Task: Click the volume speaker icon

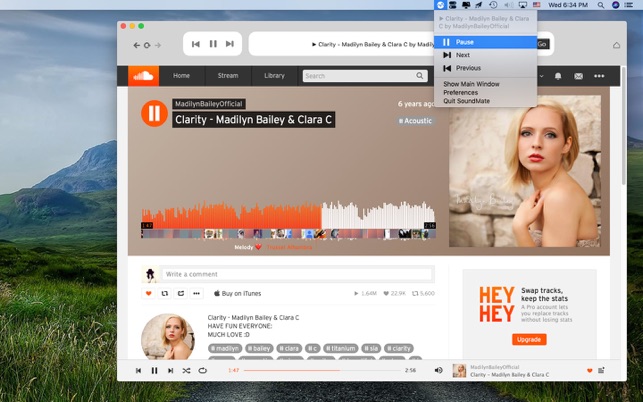Action: (438, 370)
